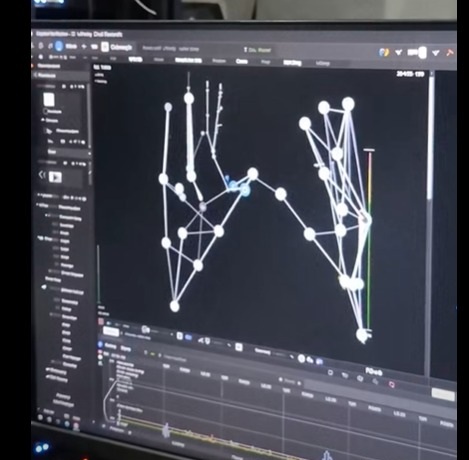Click the white rectangular button below viewport's left corner
This screenshot has height=460, width=469.
(x=111, y=331)
